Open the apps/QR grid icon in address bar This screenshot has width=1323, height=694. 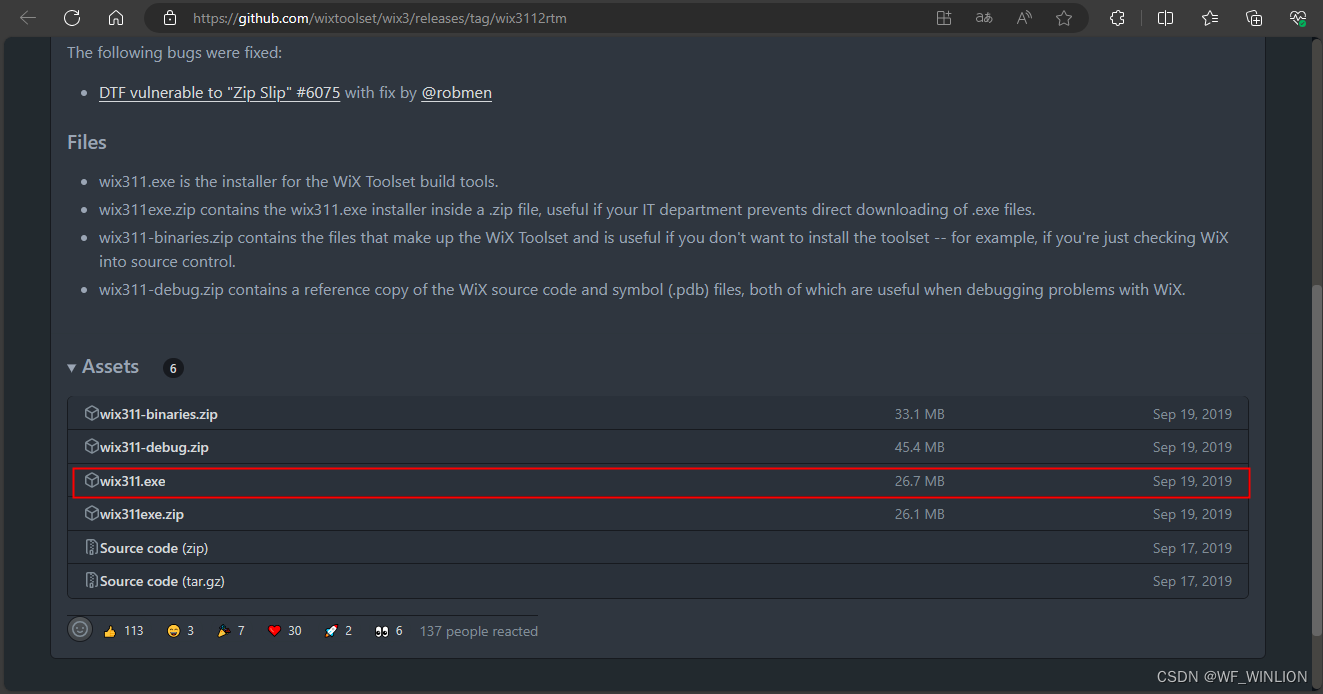(x=944, y=18)
